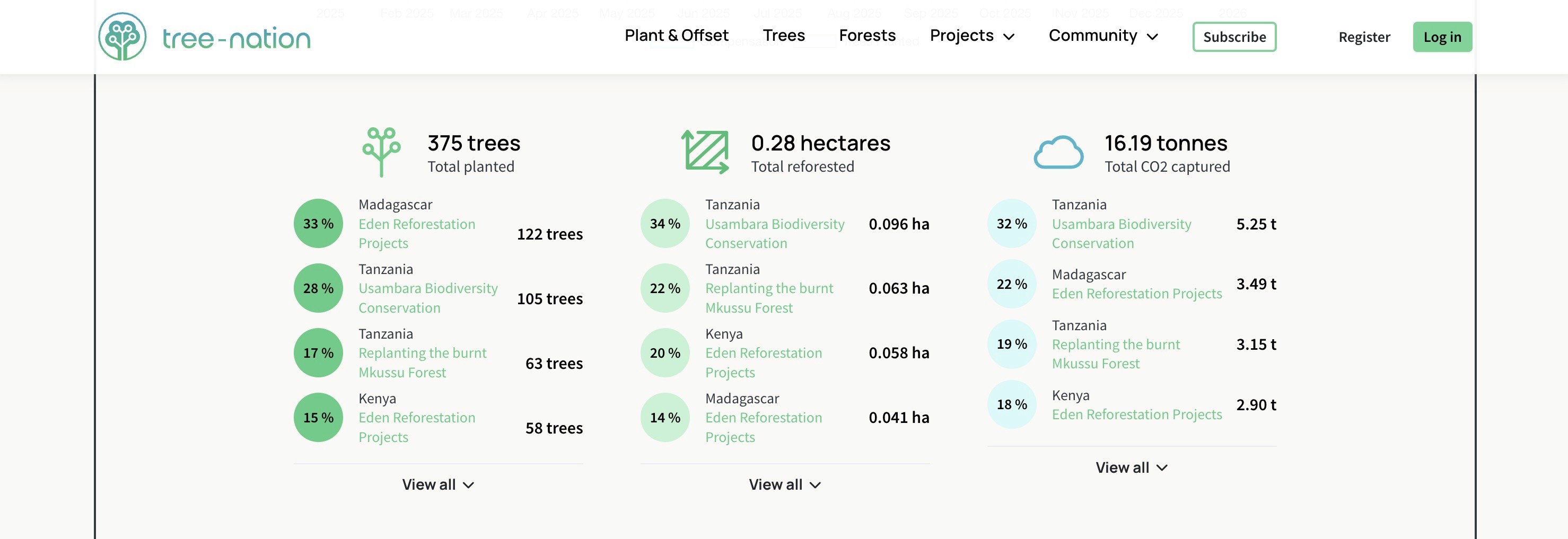Click the '3.15 t' value

pos(1256,344)
